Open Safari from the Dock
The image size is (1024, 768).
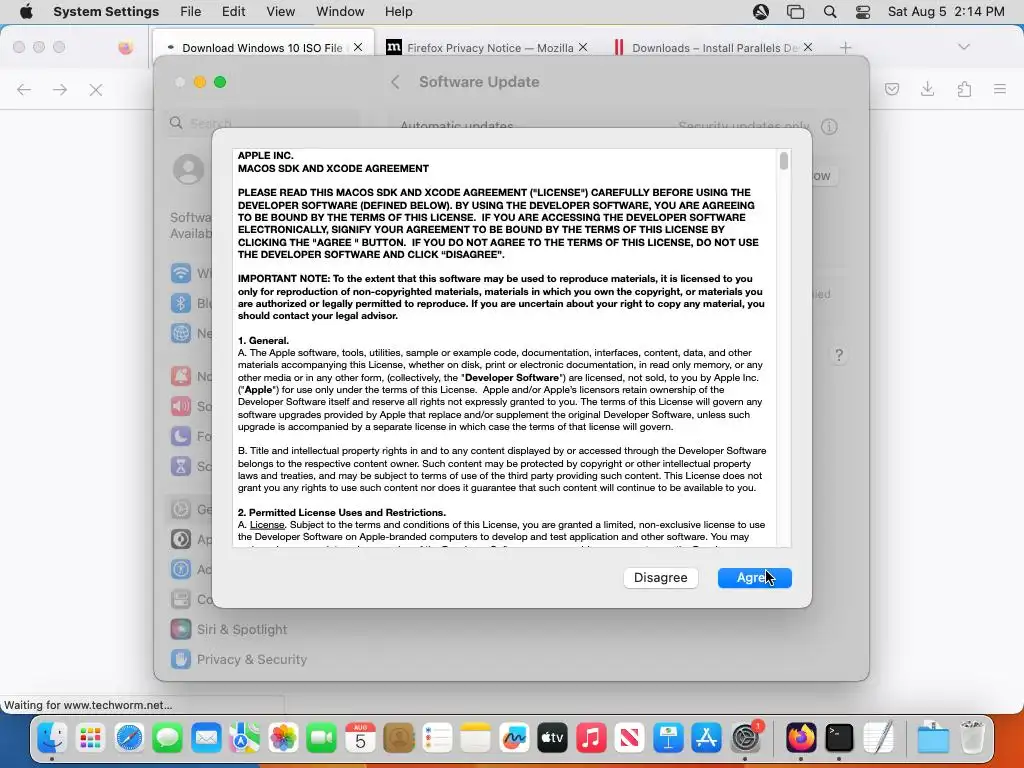129,738
